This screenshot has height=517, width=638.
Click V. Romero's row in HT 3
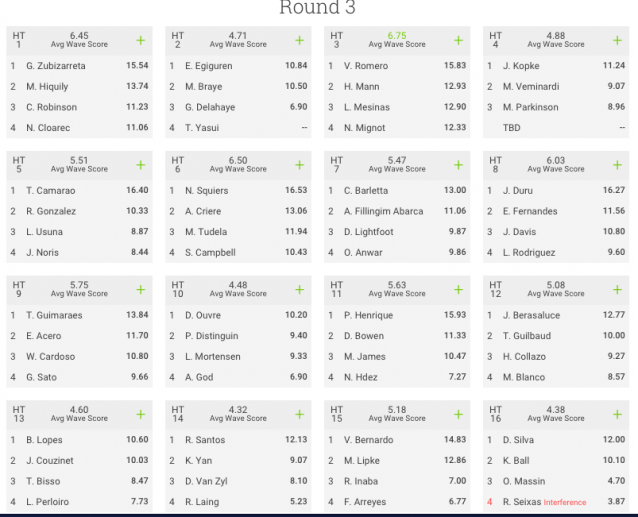click(x=397, y=65)
